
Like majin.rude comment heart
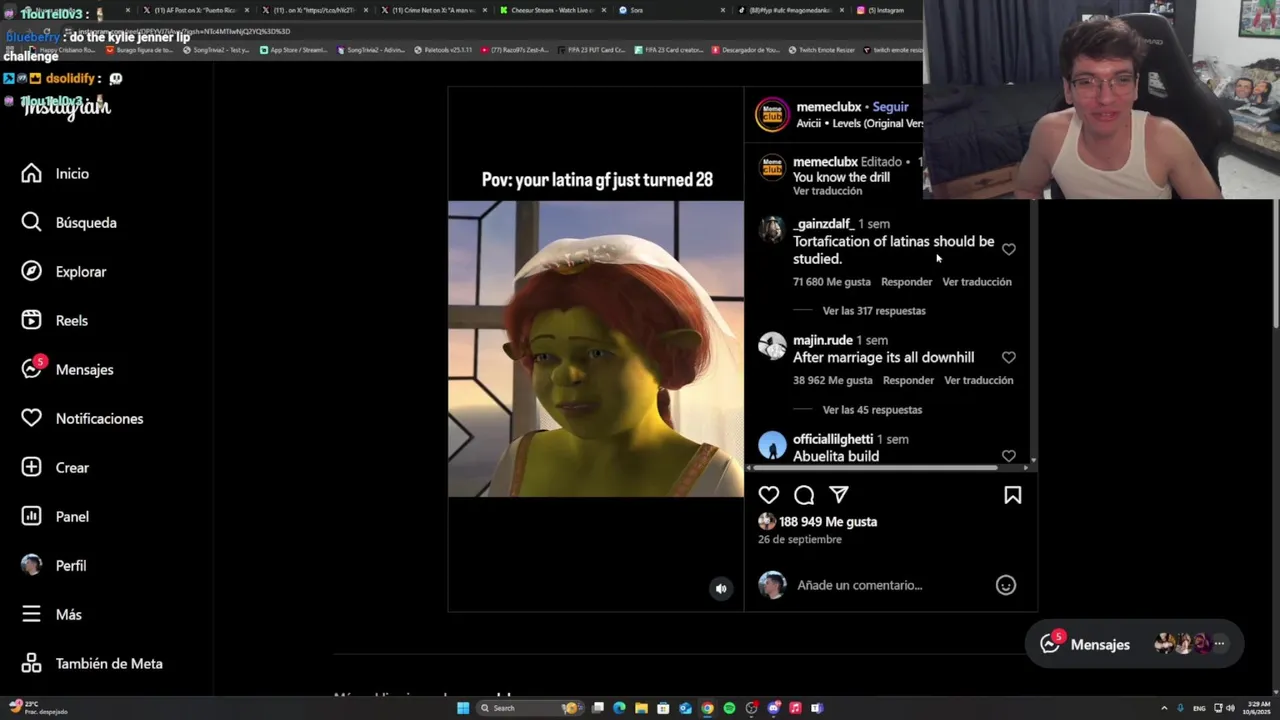(1009, 358)
